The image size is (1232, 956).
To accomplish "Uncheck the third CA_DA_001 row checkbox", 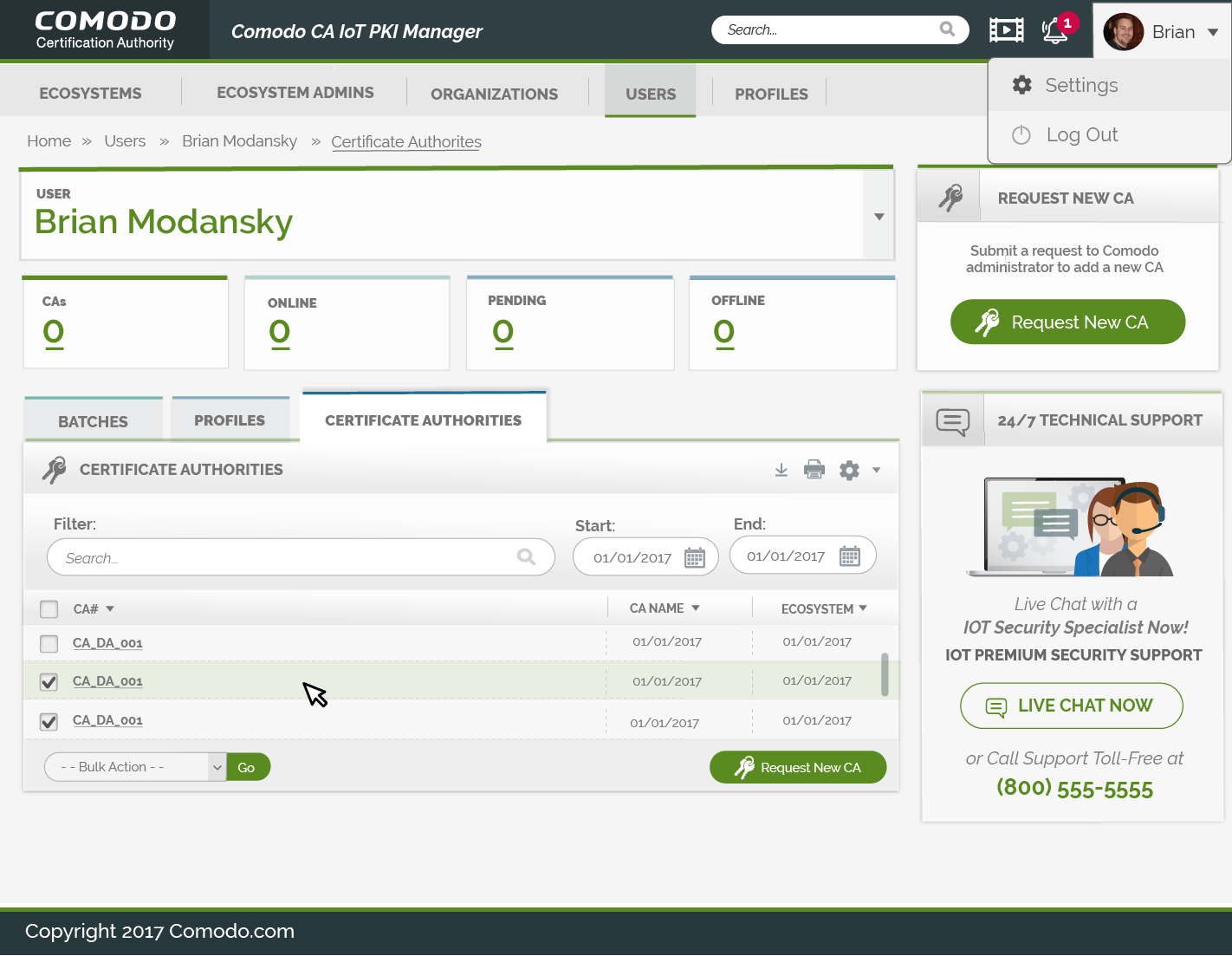I will tap(49, 721).
